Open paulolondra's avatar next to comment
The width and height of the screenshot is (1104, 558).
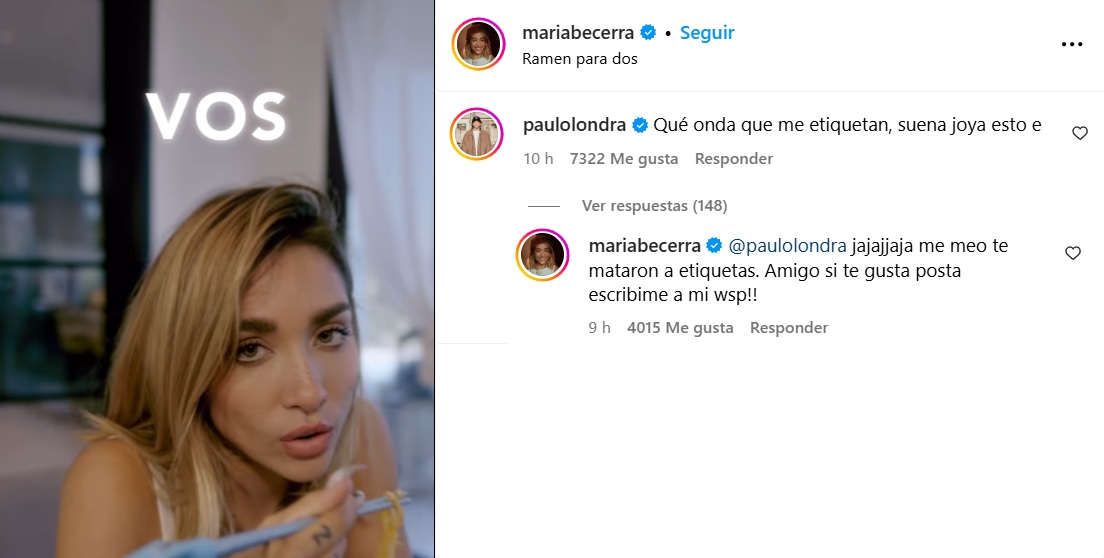tap(478, 134)
